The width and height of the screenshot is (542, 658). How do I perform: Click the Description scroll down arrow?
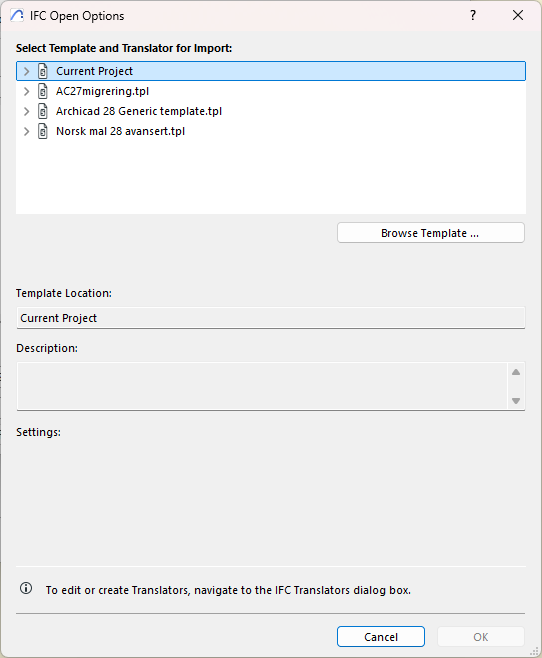coord(516,401)
